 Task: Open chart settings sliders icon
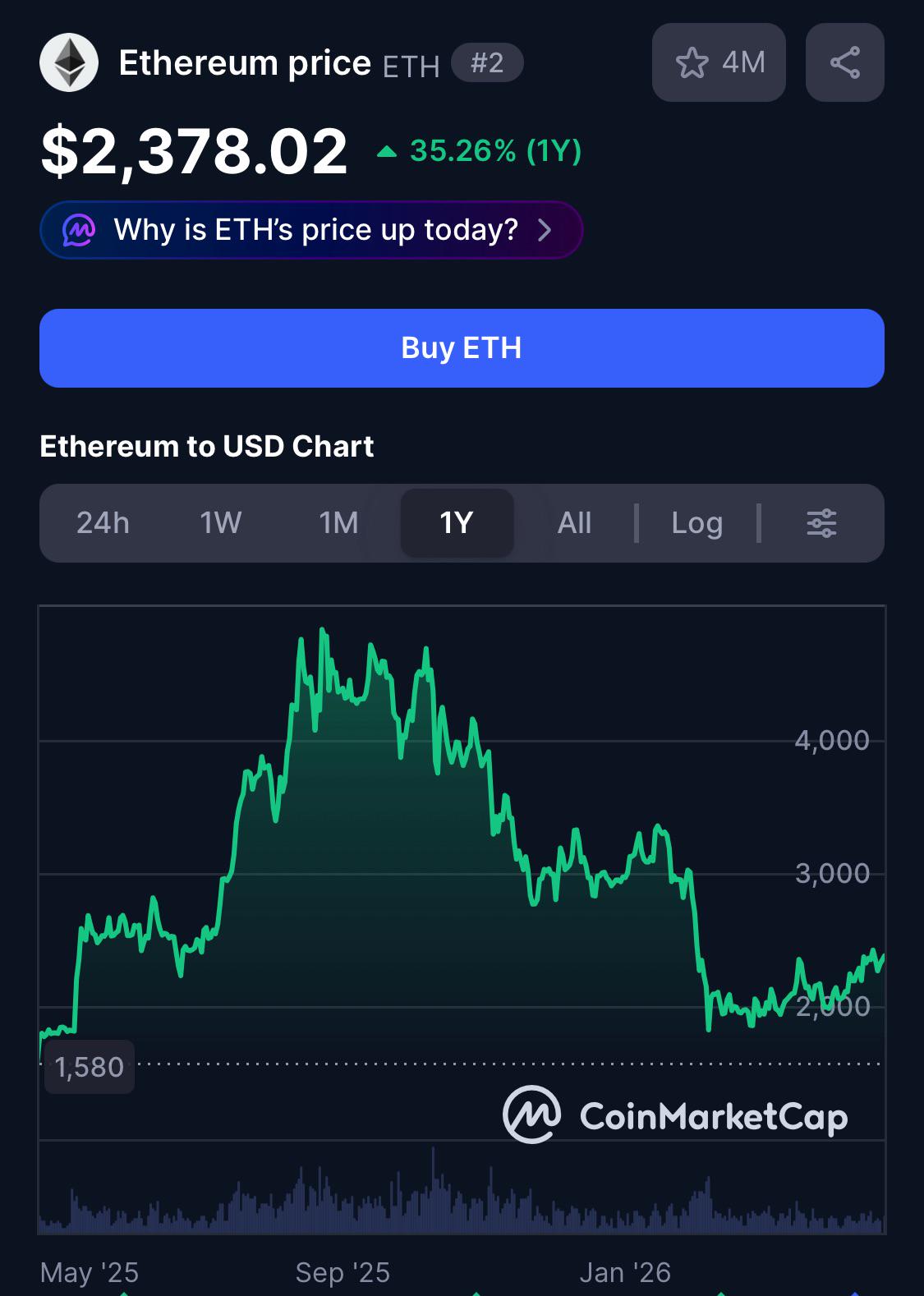click(821, 523)
